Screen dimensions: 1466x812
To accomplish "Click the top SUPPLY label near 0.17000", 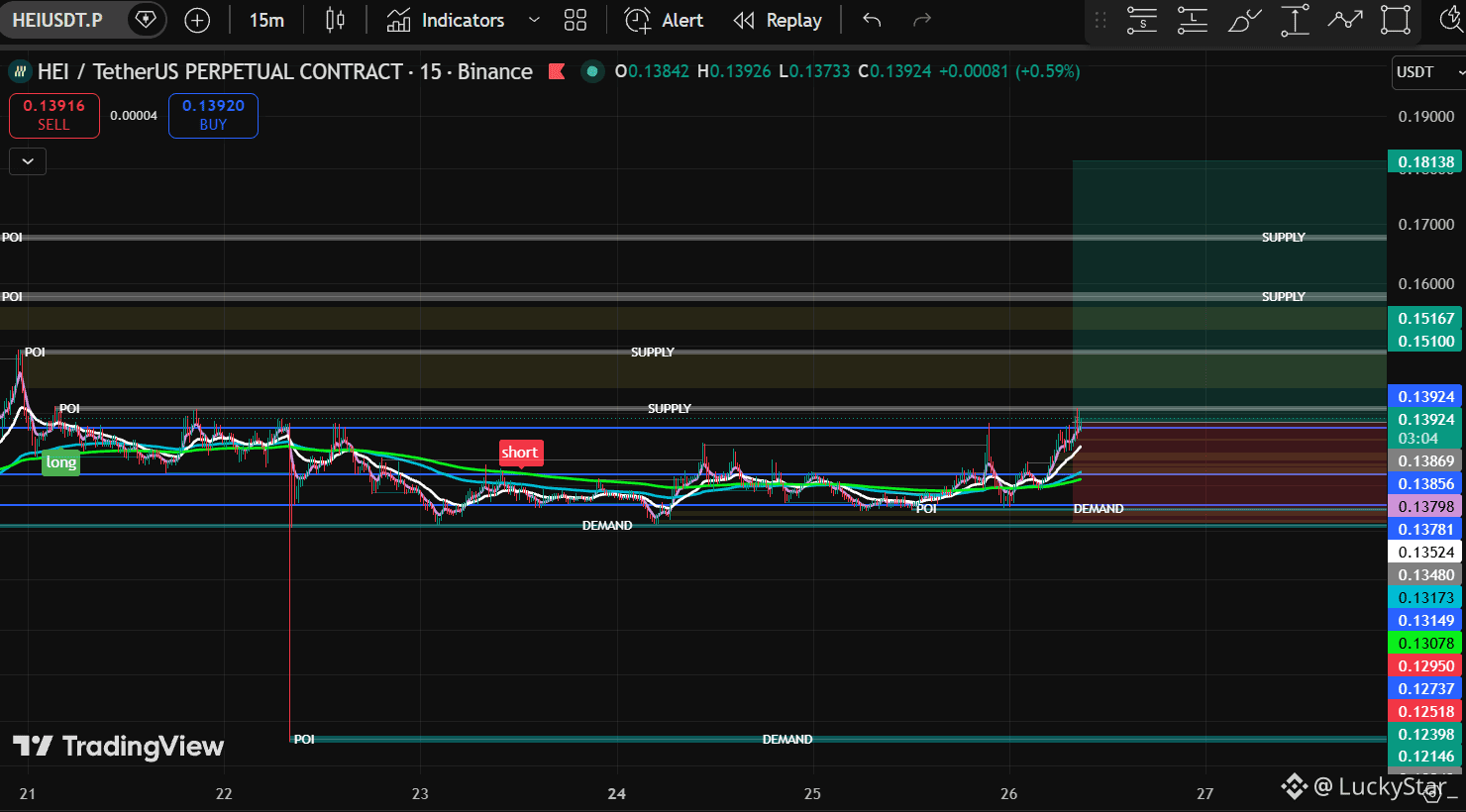I will coord(1283,238).
